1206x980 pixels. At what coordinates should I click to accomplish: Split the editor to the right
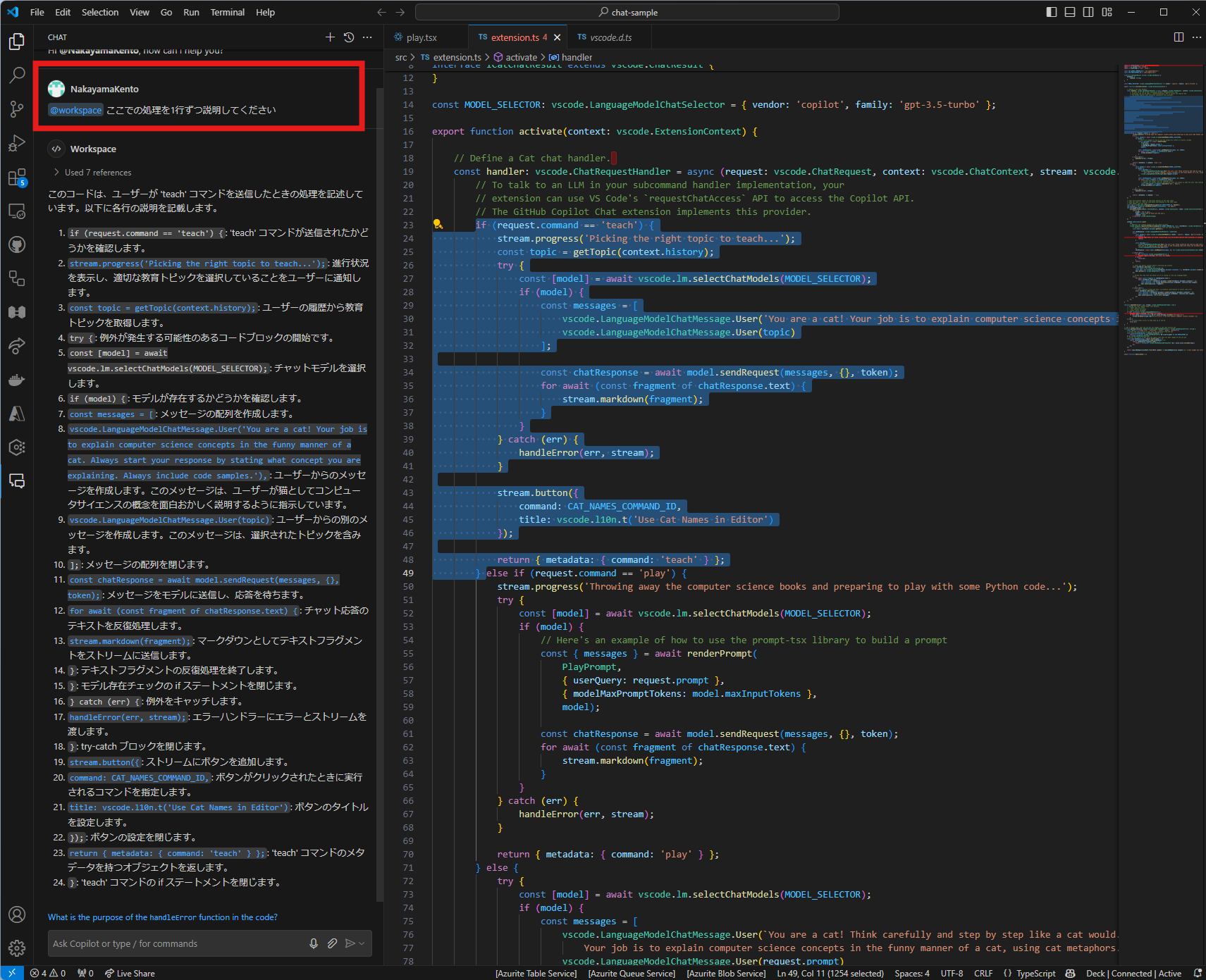(1179, 37)
